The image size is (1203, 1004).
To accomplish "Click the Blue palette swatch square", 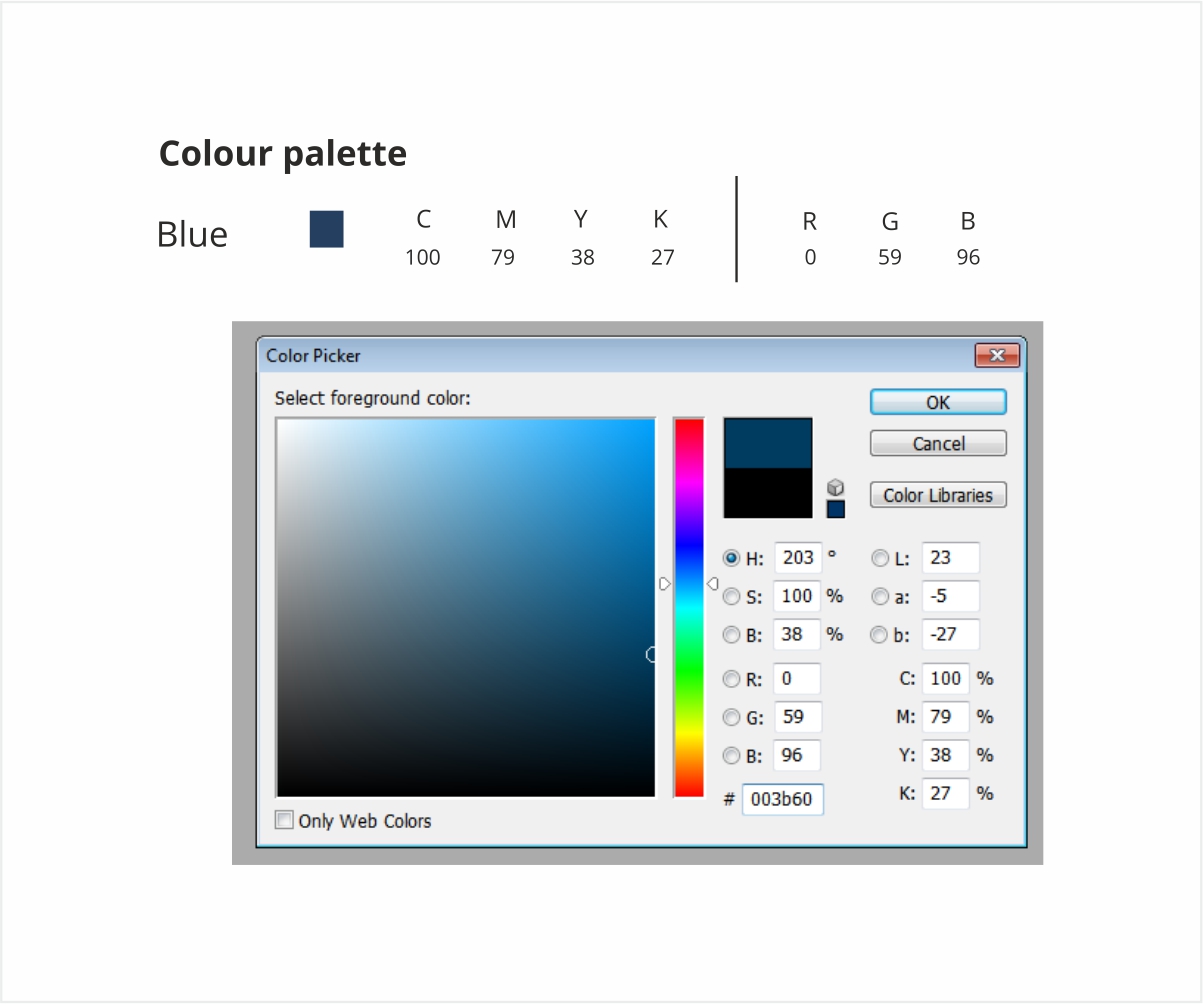I will (327, 229).
